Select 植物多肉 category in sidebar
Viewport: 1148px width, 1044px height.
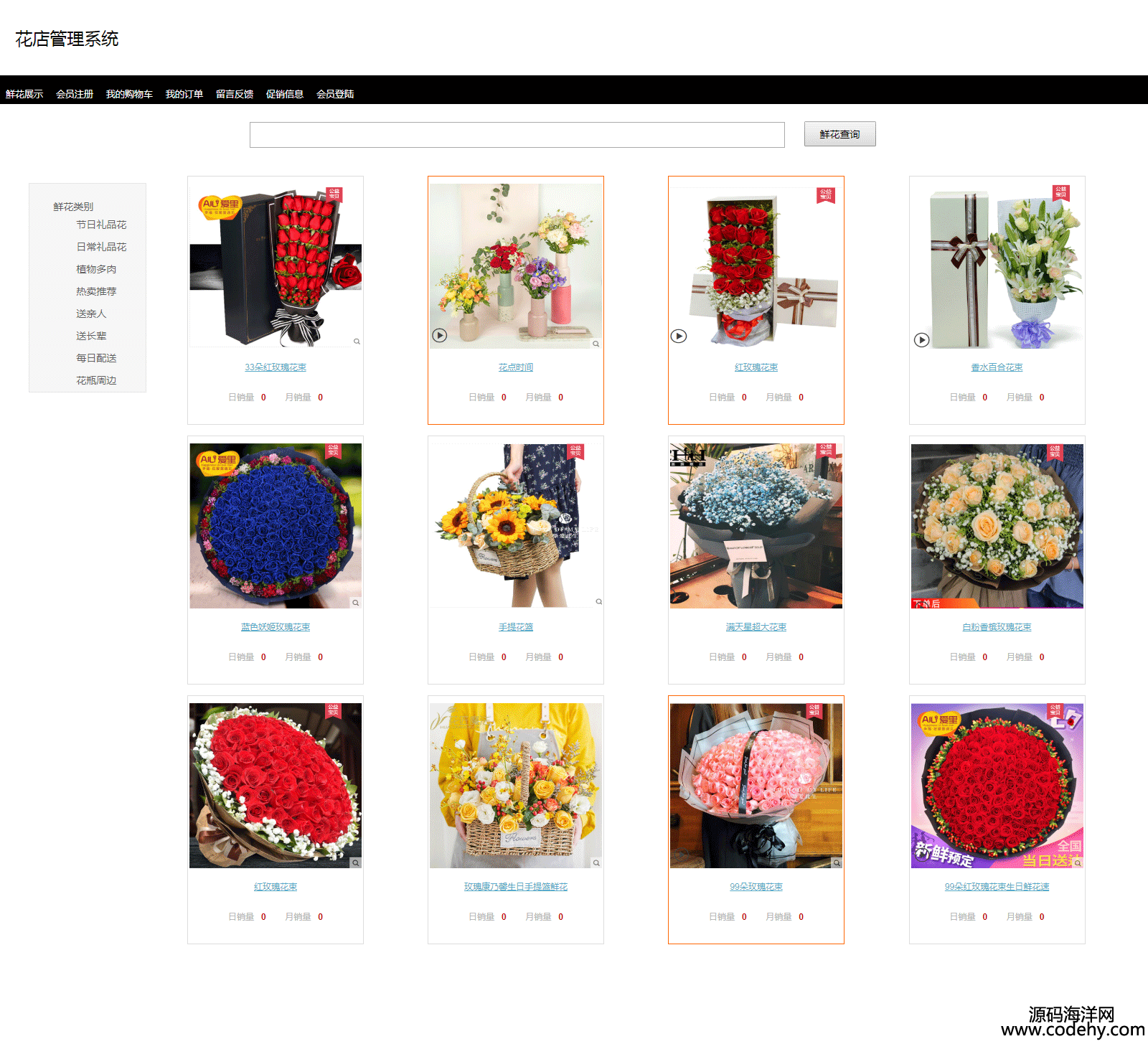96,269
